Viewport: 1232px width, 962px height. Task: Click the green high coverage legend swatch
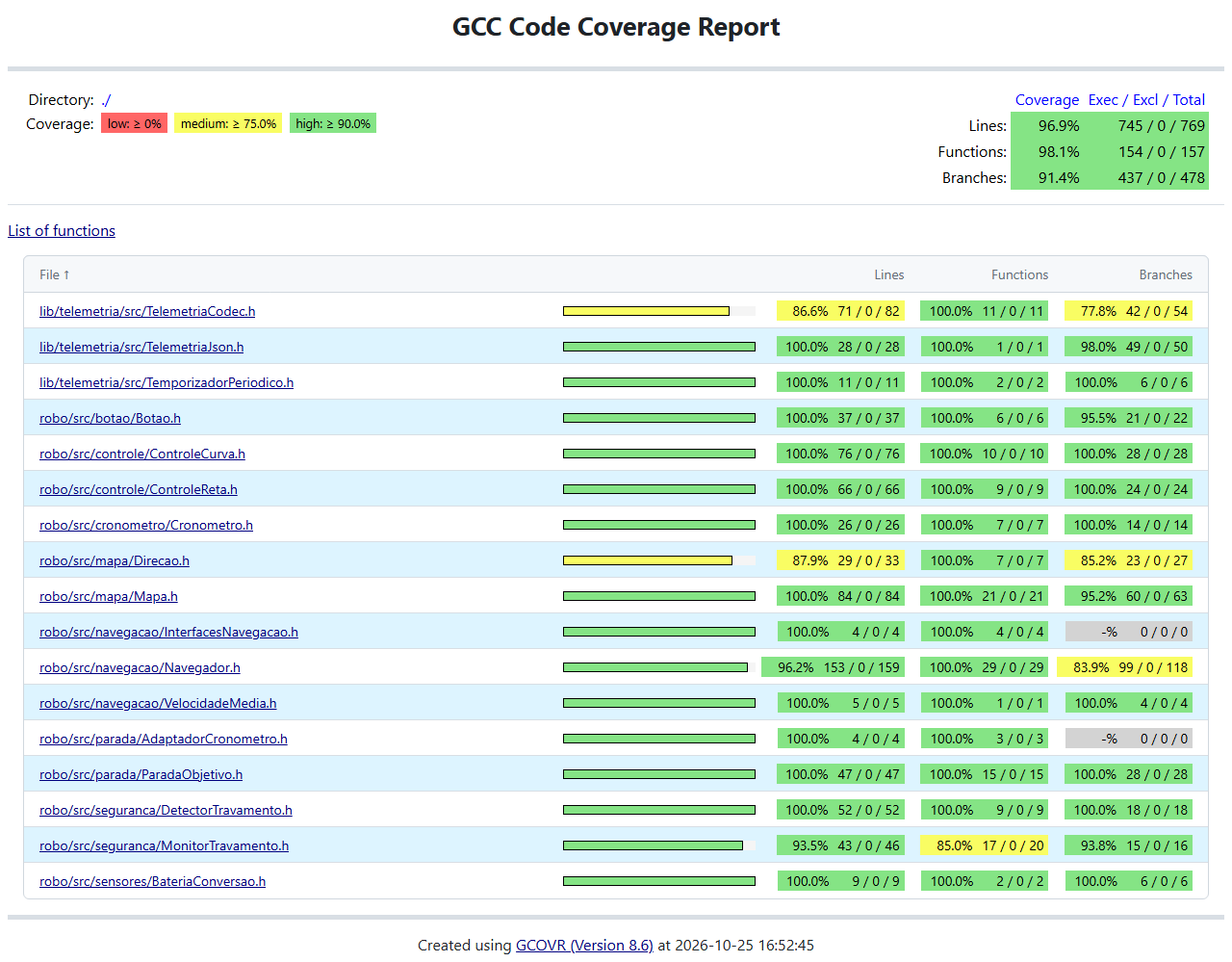(333, 123)
